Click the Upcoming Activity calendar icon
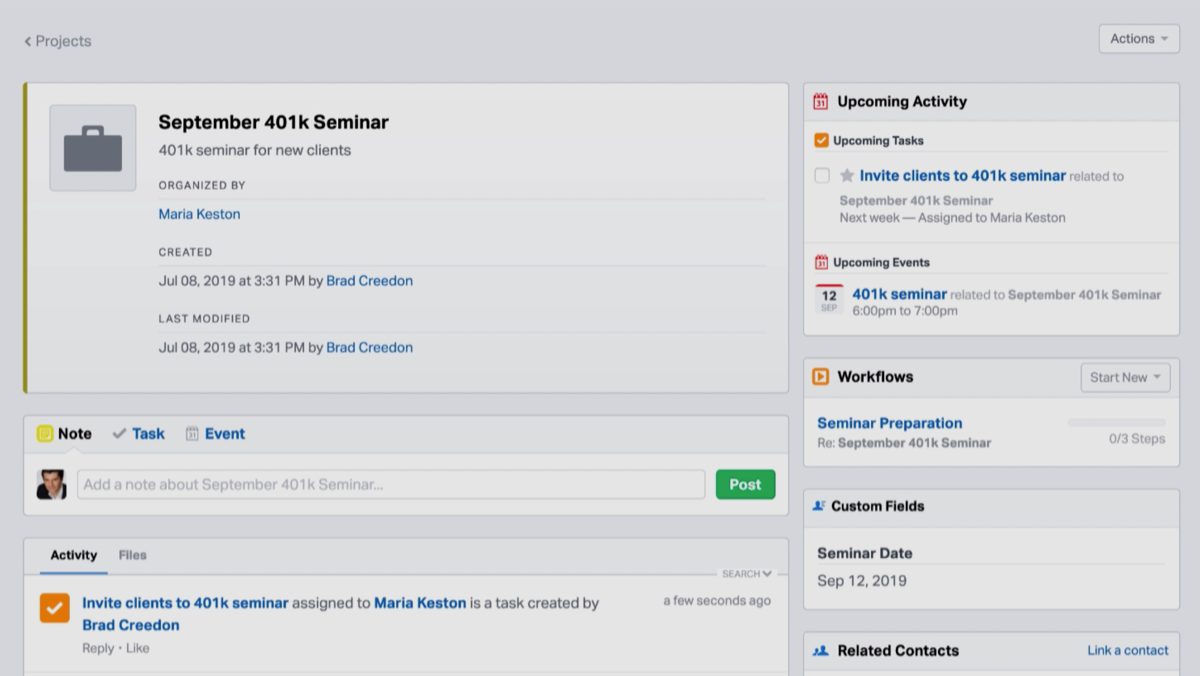1200x676 pixels. (x=821, y=101)
